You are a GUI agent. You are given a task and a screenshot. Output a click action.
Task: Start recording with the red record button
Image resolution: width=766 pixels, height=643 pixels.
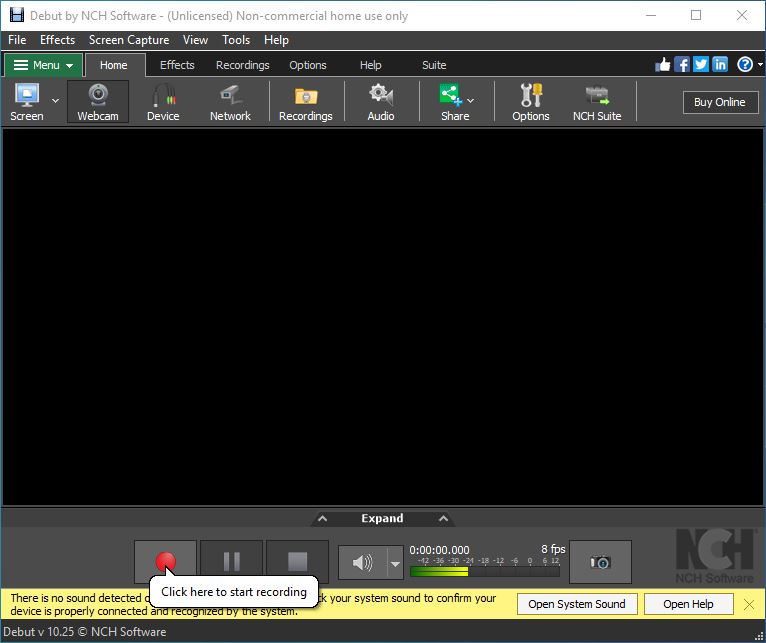coord(166,561)
